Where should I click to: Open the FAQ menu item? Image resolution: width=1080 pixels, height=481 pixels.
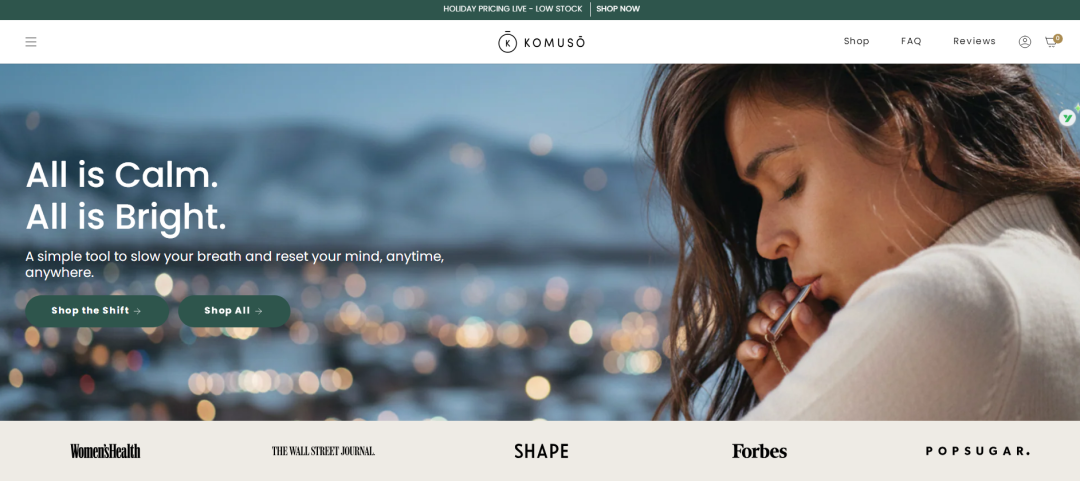point(911,41)
